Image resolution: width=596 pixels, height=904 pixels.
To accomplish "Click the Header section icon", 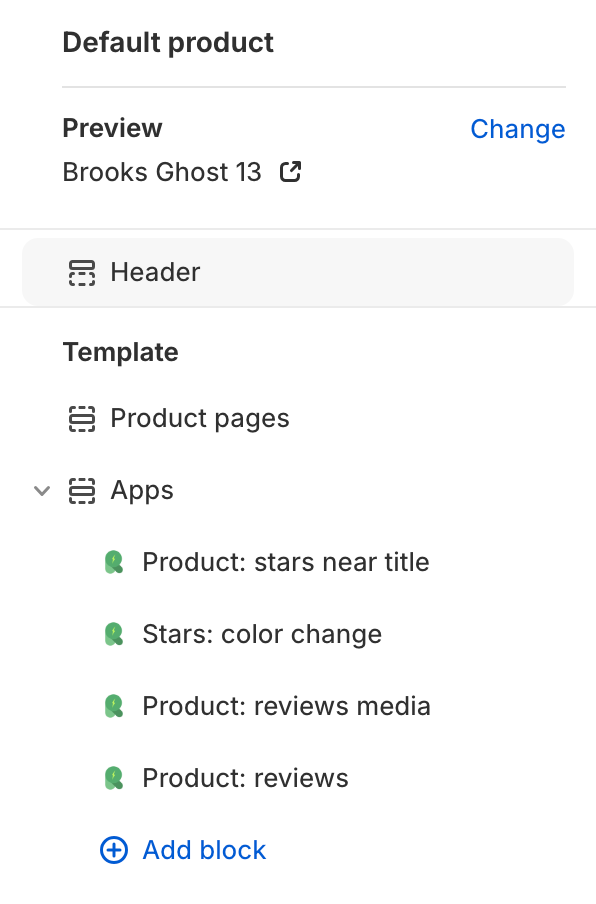I will (x=82, y=273).
